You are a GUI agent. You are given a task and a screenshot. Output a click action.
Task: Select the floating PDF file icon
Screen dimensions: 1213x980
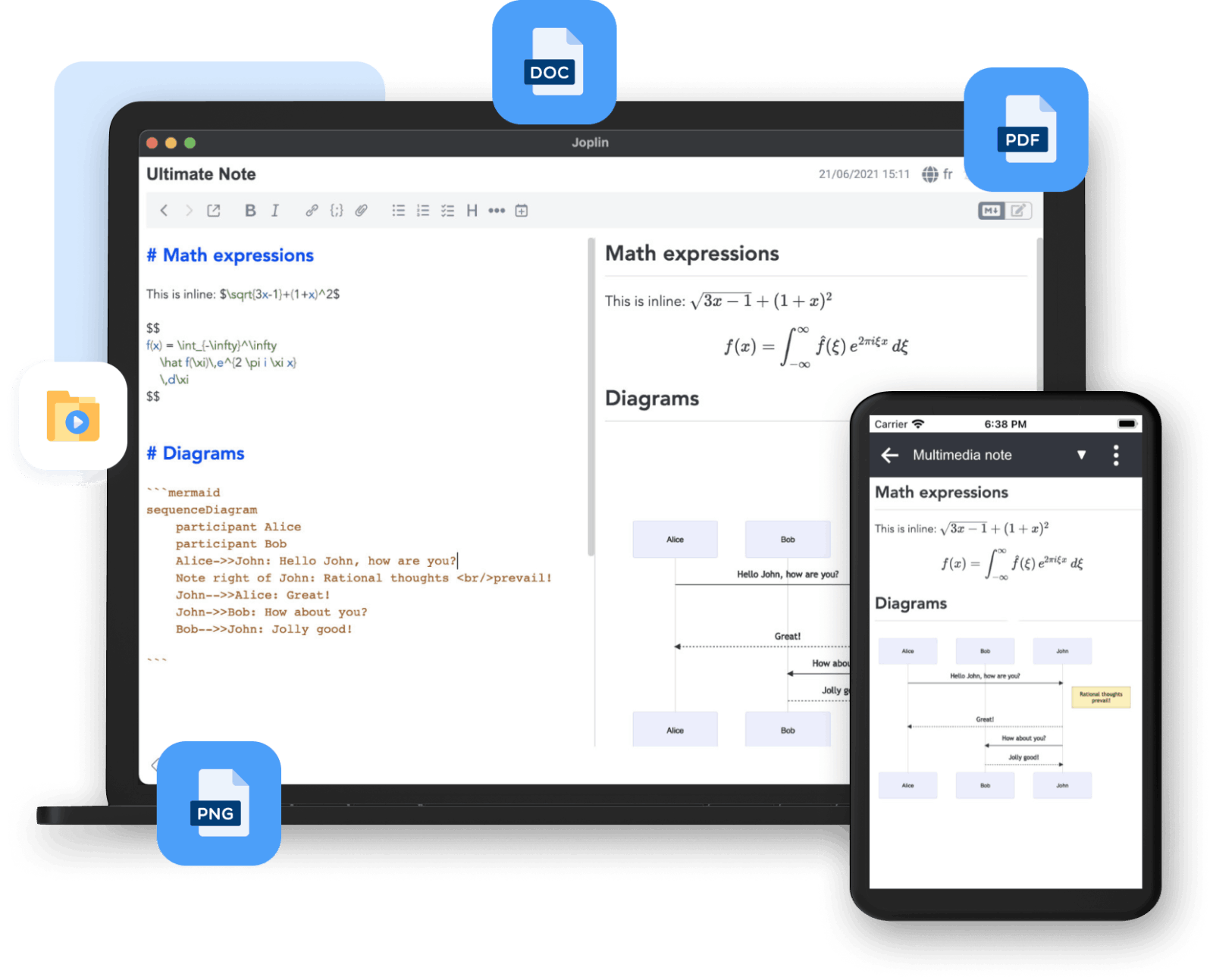click(x=1026, y=130)
